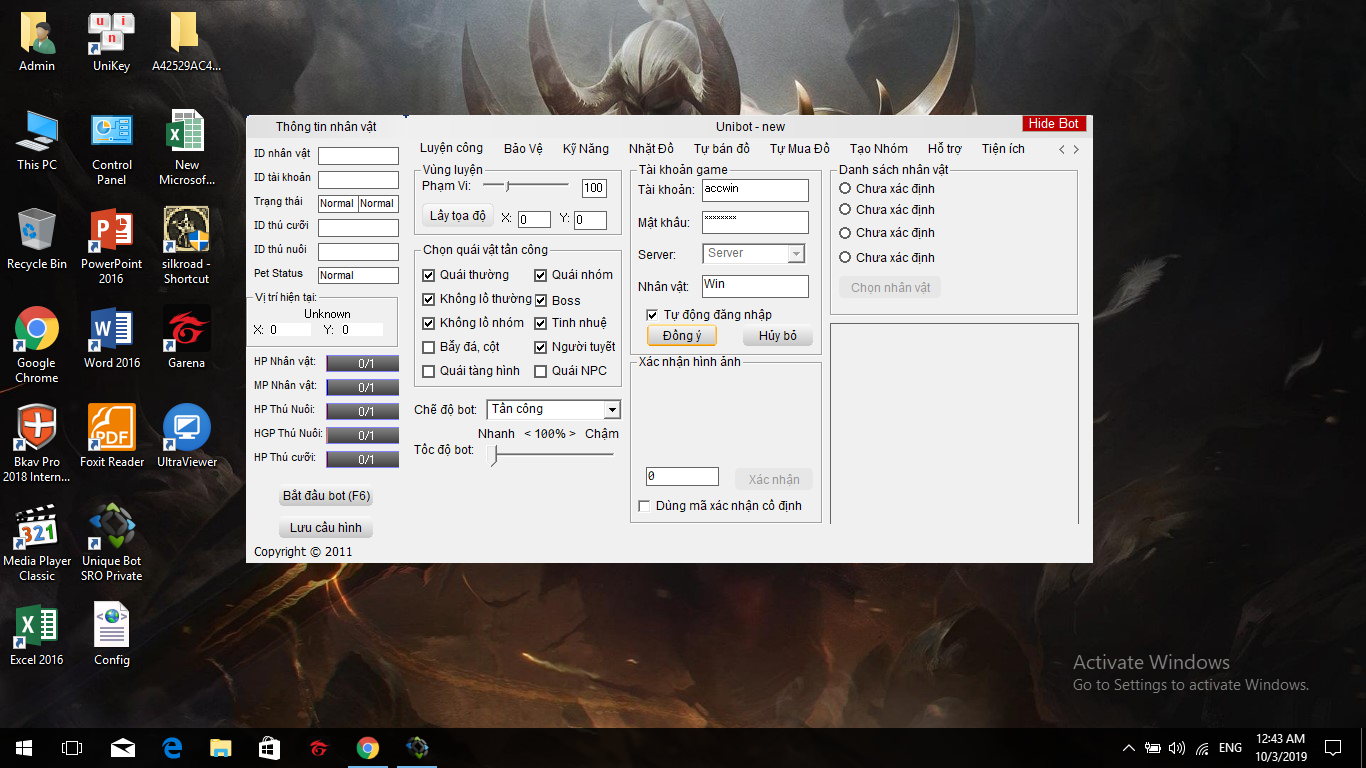The image size is (1366, 768).
Task: Enable Quái NPC checkbox
Action: coord(541,371)
